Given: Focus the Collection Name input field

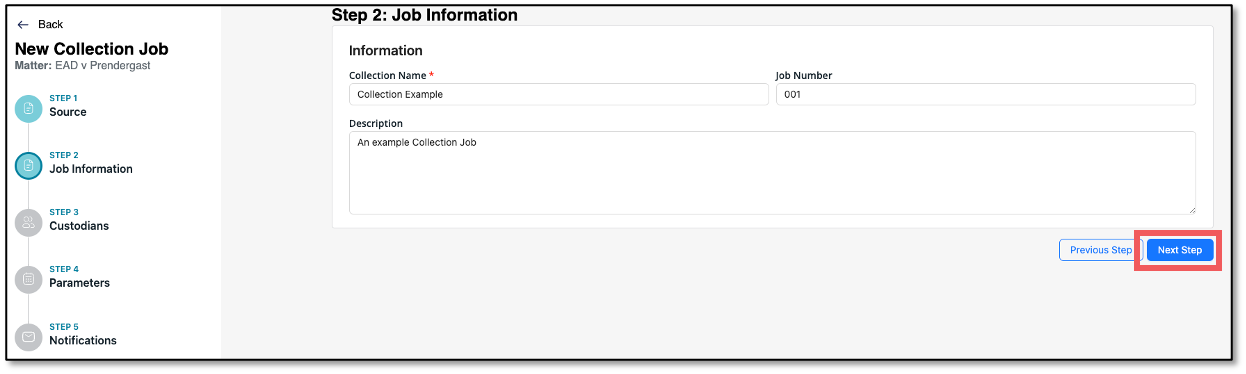Looking at the screenshot, I should 559,94.
